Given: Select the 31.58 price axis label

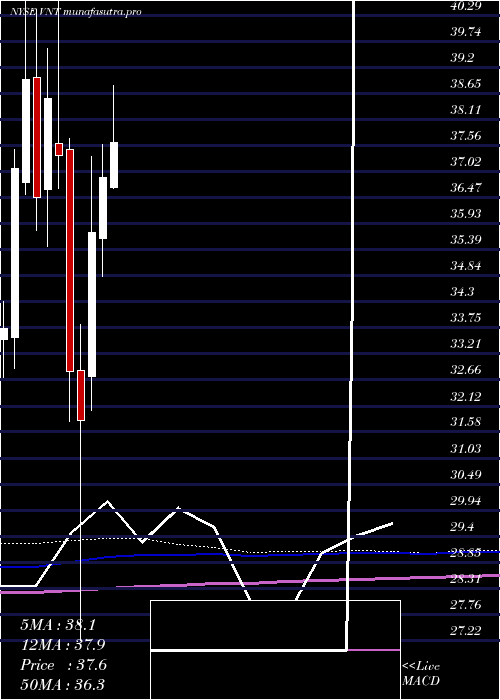Looking at the screenshot, I should [x=466, y=422].
